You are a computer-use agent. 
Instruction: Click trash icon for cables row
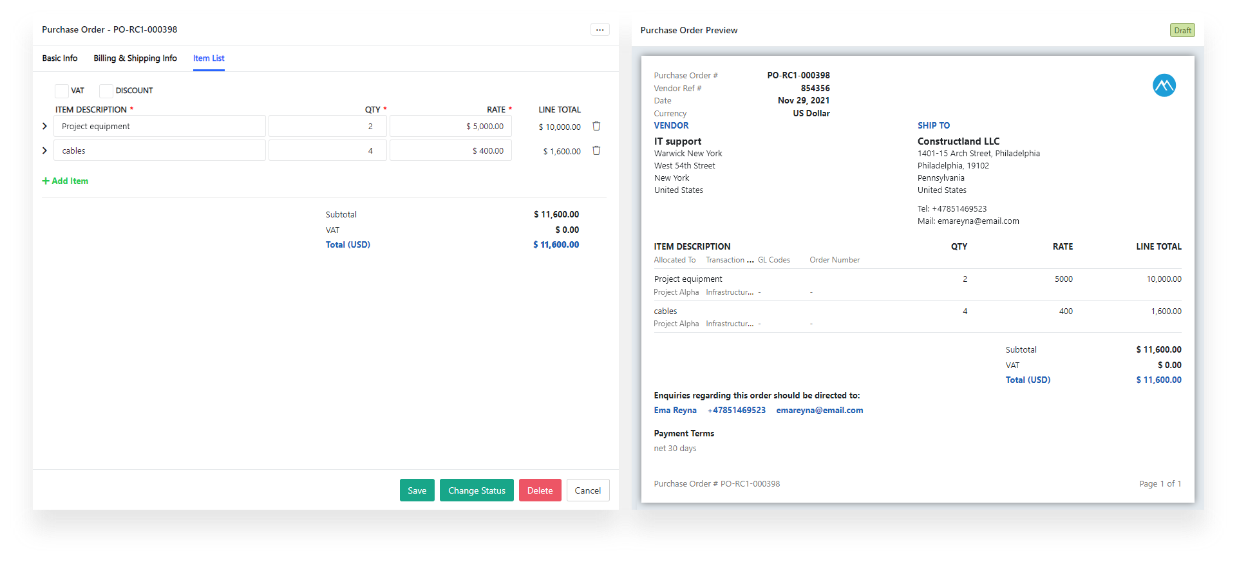click(x=596, y=151)
